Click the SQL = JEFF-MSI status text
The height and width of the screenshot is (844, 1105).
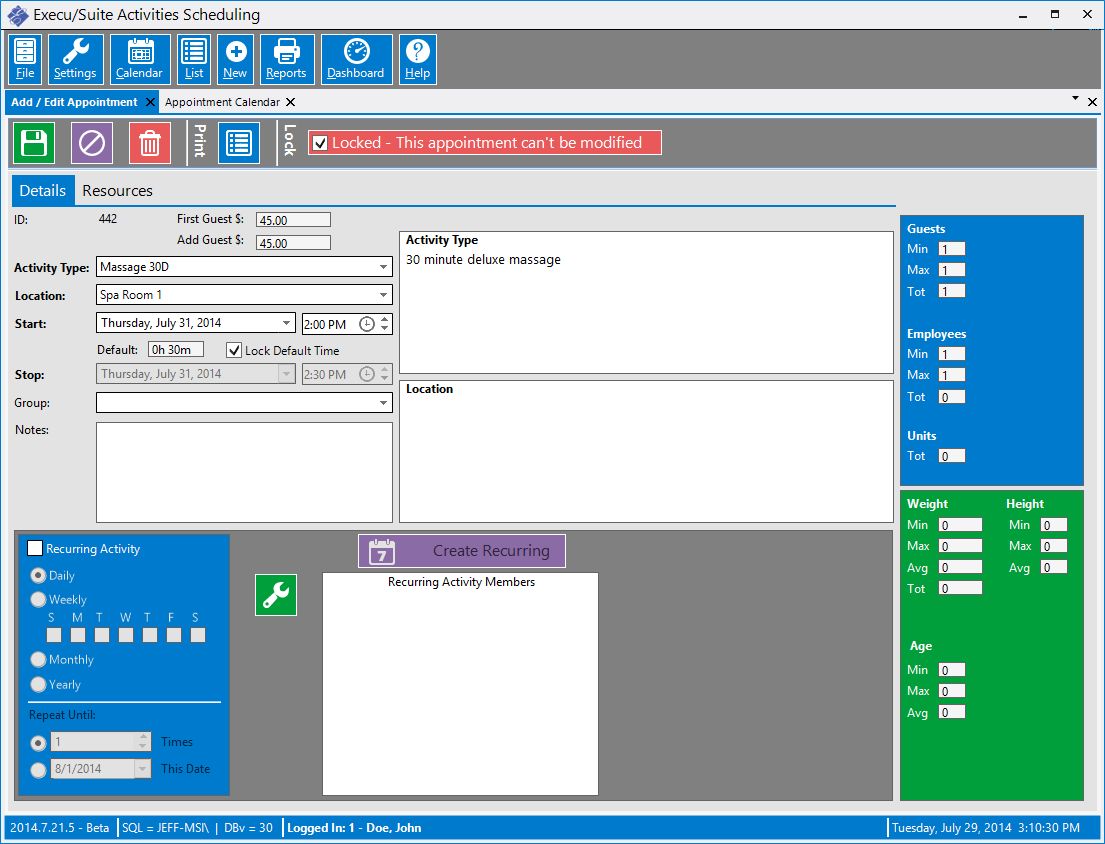pyautogui.click(x=166, y=828)
